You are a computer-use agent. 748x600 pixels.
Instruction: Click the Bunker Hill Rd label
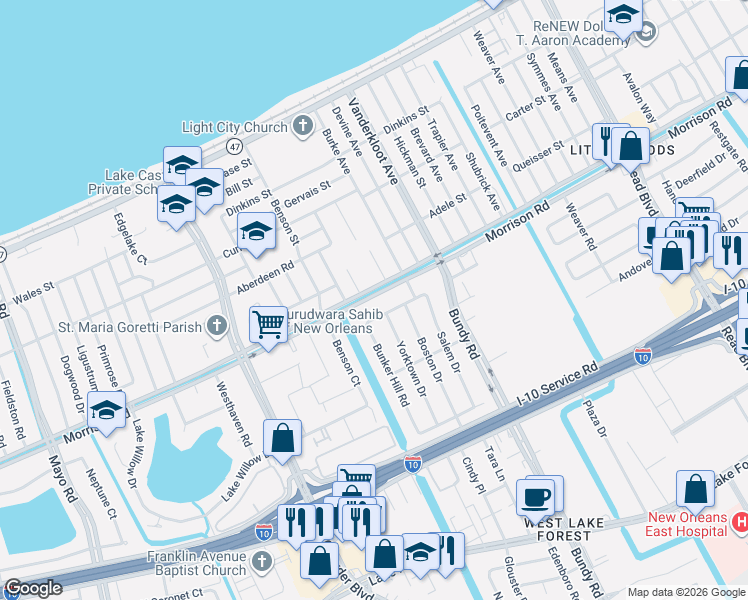(x=391, y=375)
